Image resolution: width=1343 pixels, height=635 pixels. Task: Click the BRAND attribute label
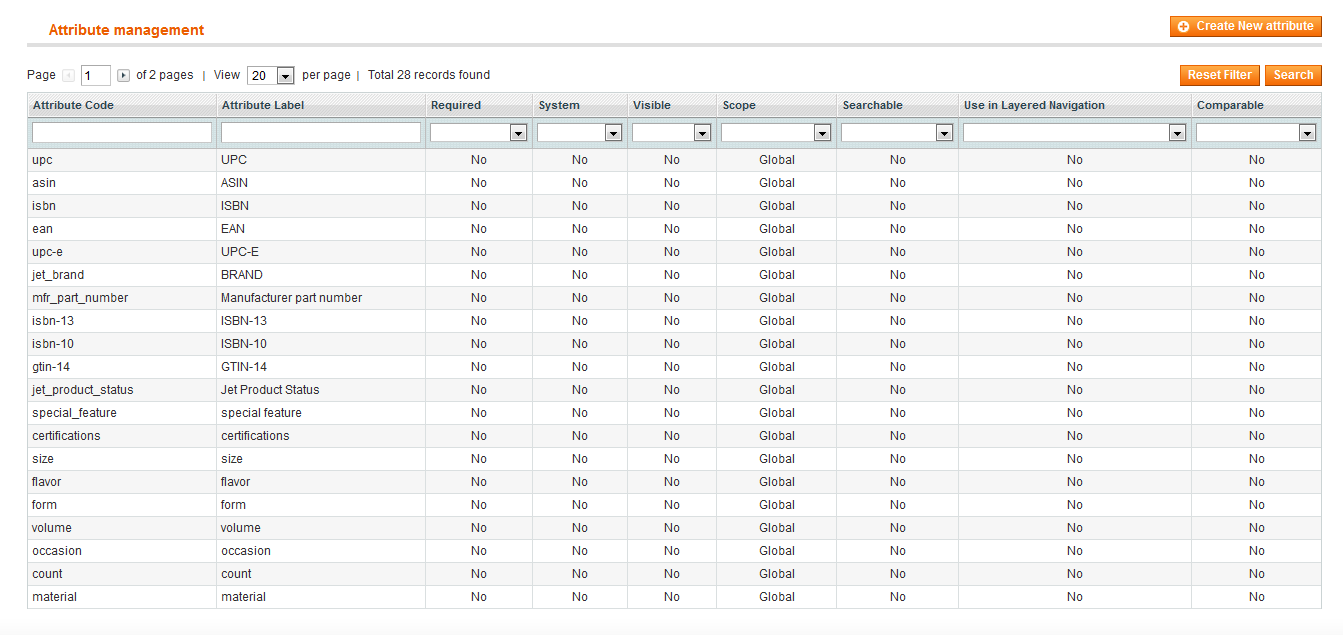(x=242, y=275)
